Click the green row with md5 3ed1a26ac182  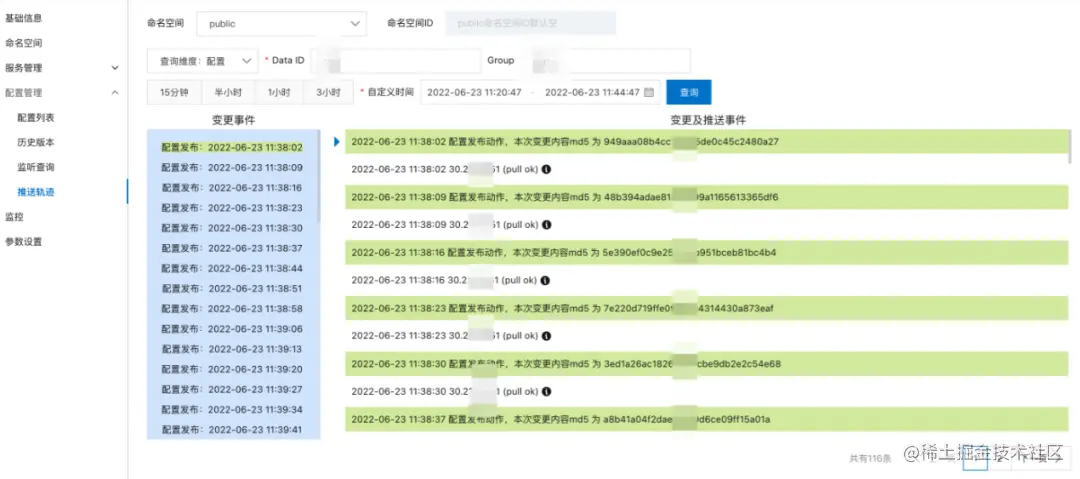click(x=707, y=363)
